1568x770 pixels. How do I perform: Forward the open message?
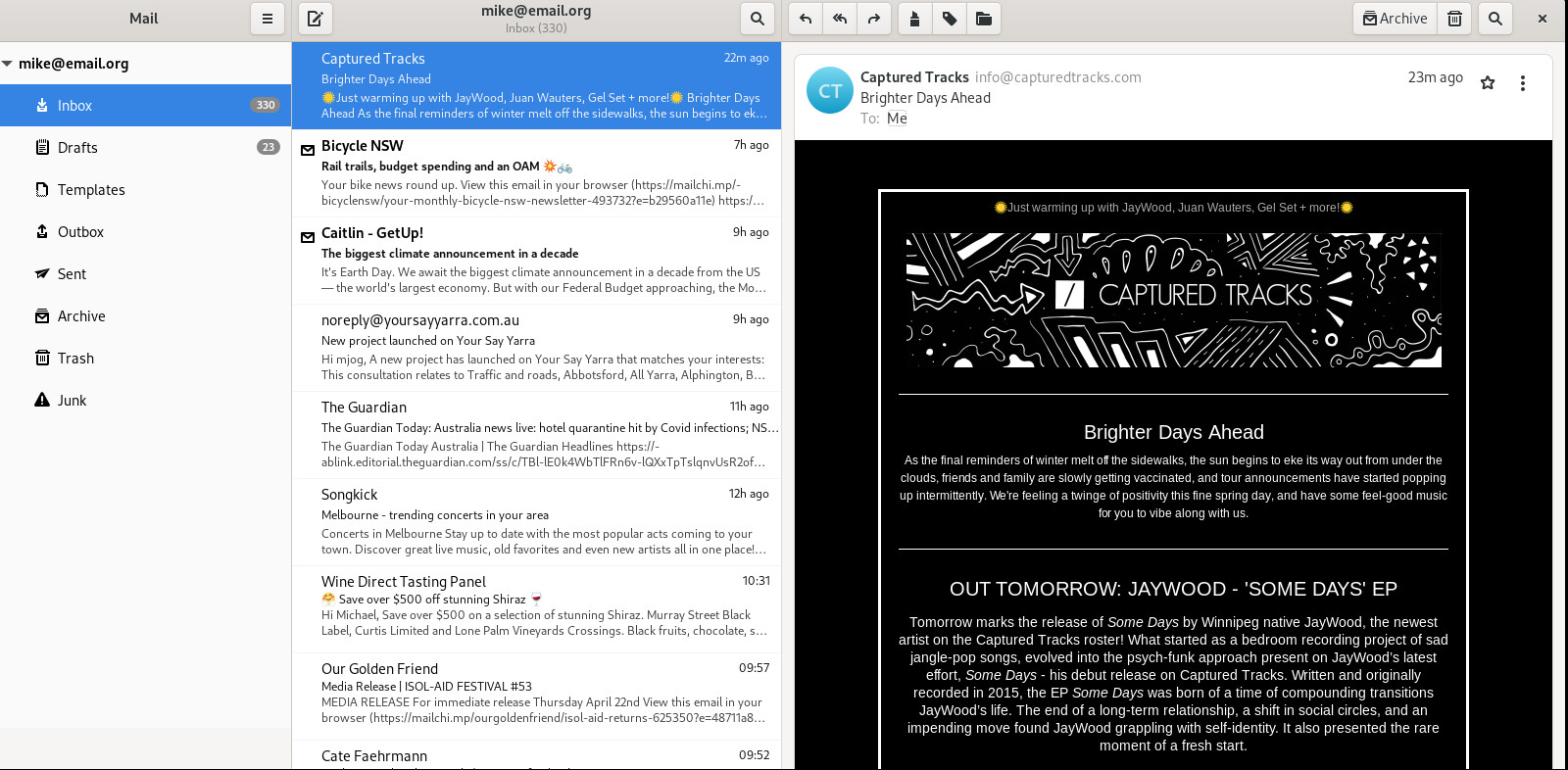tap(874, 19)
